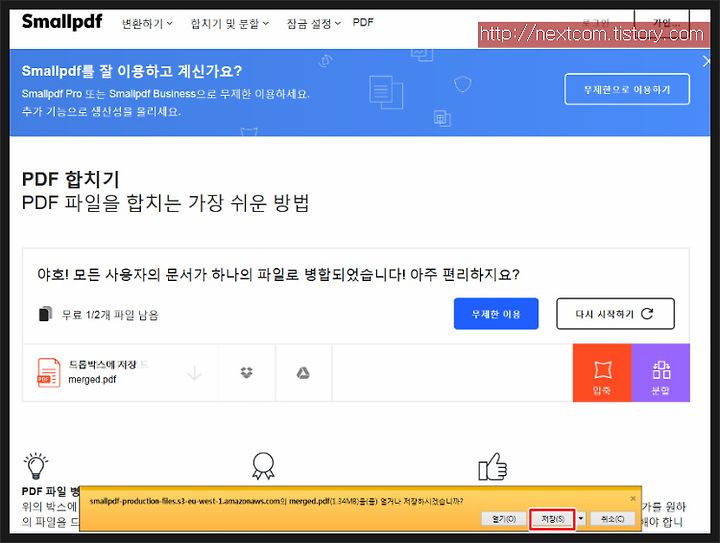720x543 pixels.
Task: Open the 잠금 설정 dropdown menu
Action: (314, 23)
